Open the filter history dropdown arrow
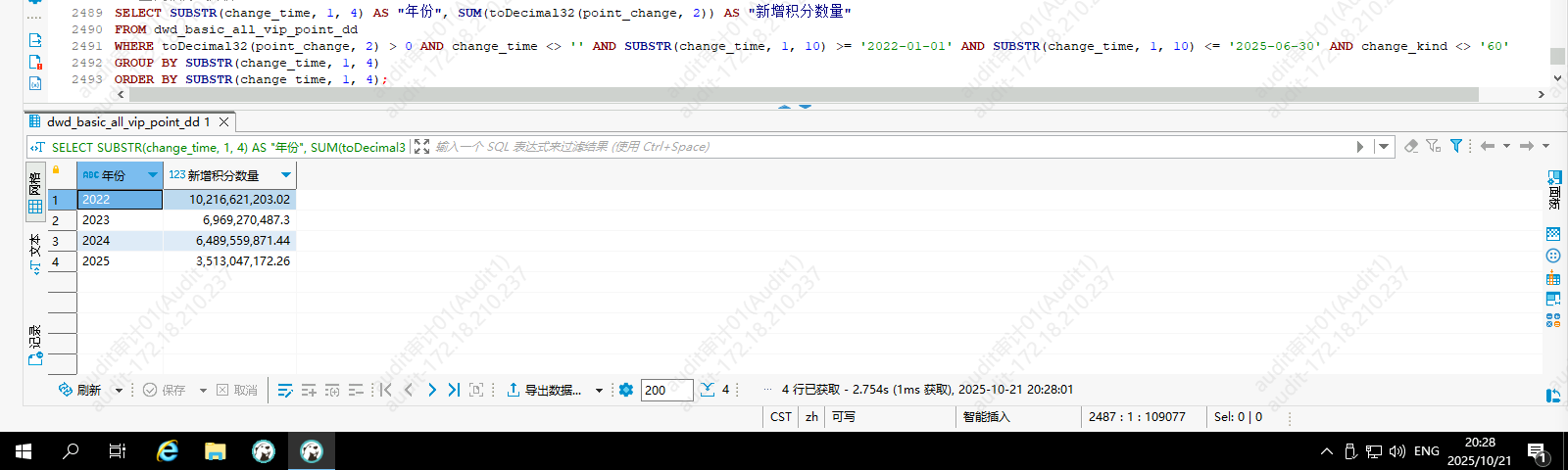The width and height of the screenshot is (1568, 470). [x=1384, y=146]
